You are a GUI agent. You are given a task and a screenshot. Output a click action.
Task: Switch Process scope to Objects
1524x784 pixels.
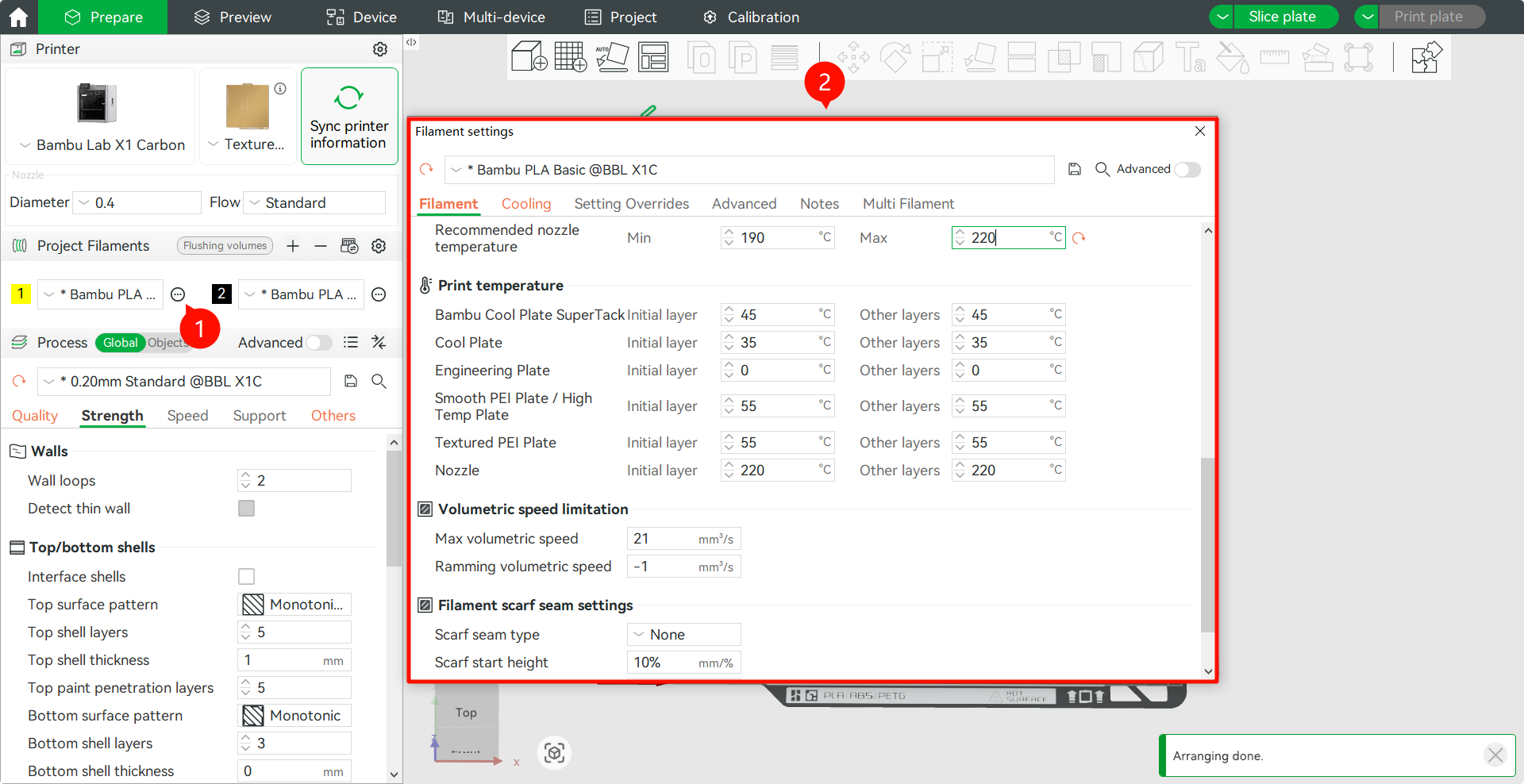(x=167, y=343)
